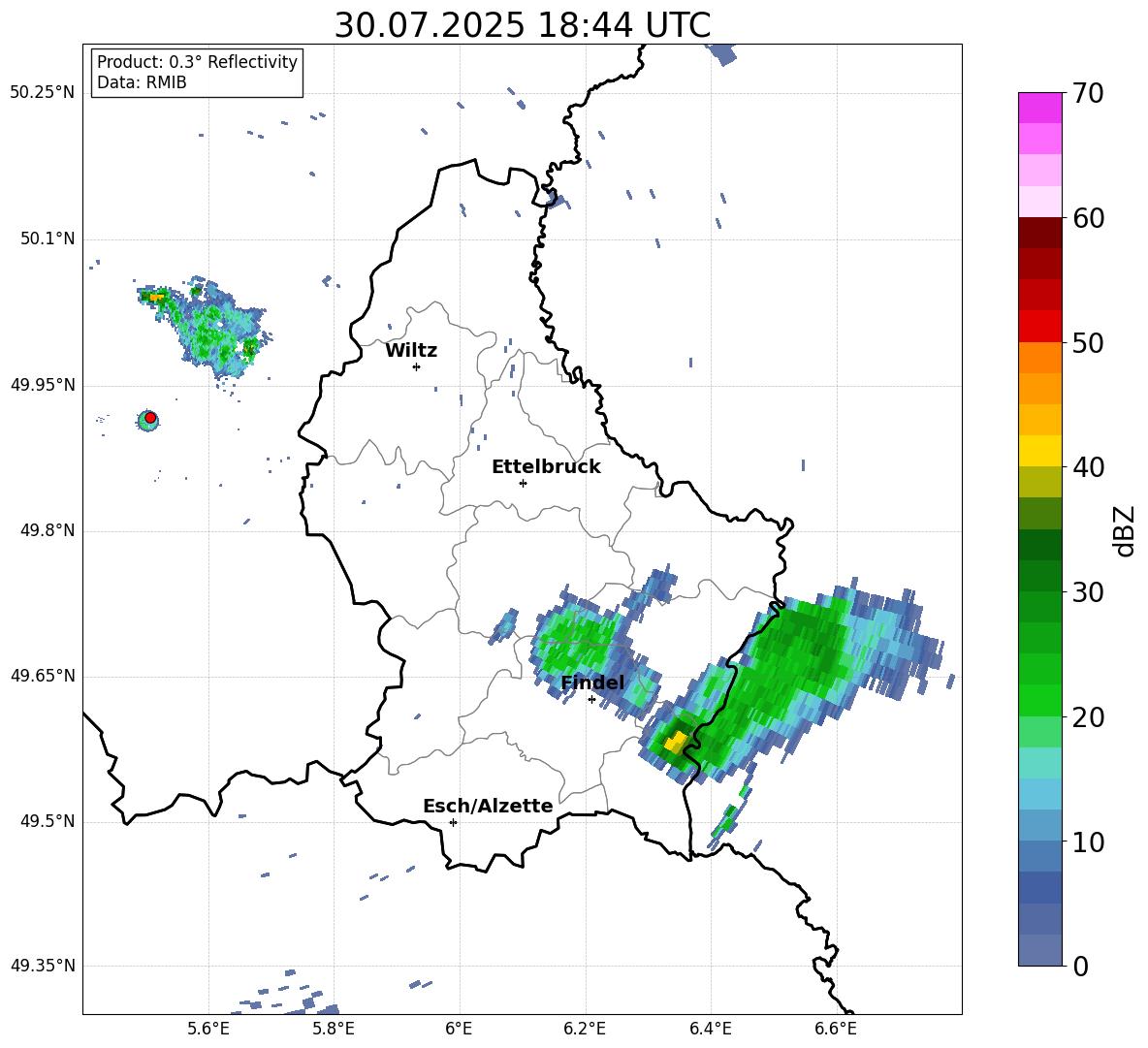This screenshot has height=1048, width=1148.
Task: Click the longitude label 6.2°E
Action: pos(585,1029)
